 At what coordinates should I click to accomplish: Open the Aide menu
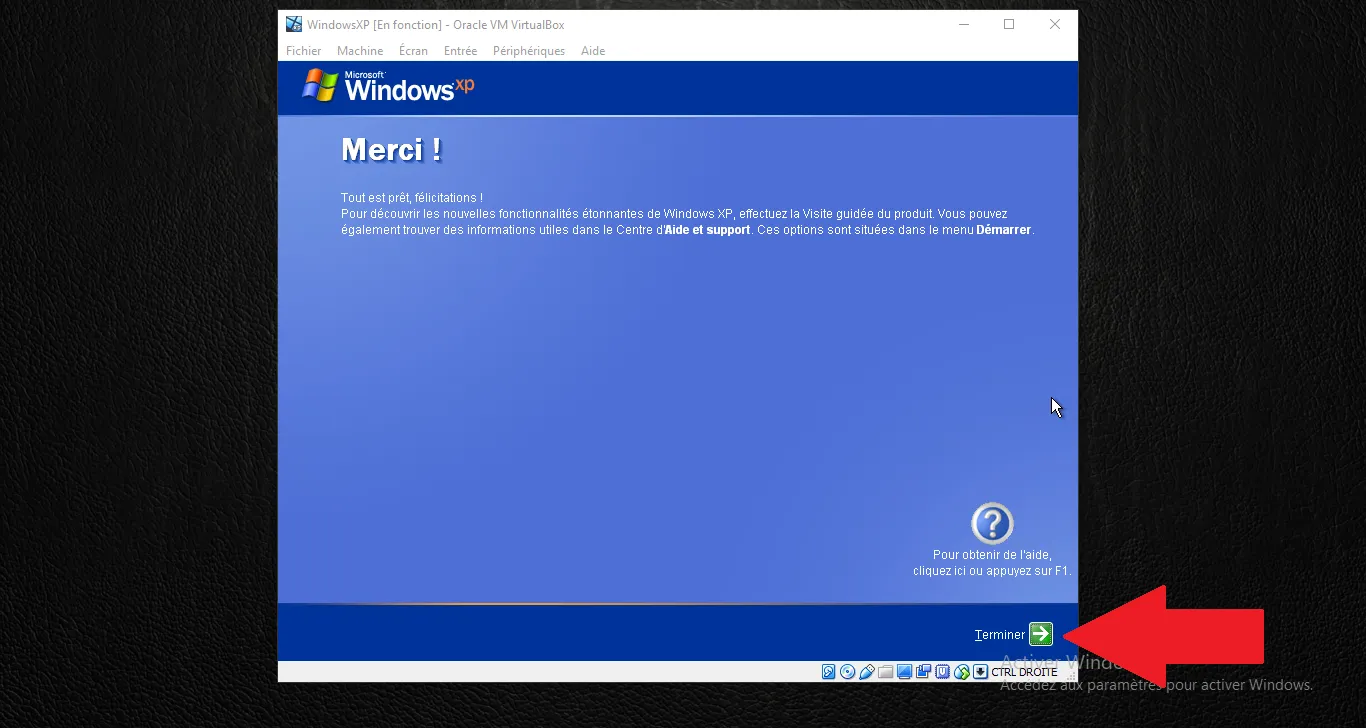[x=592, y=50]
